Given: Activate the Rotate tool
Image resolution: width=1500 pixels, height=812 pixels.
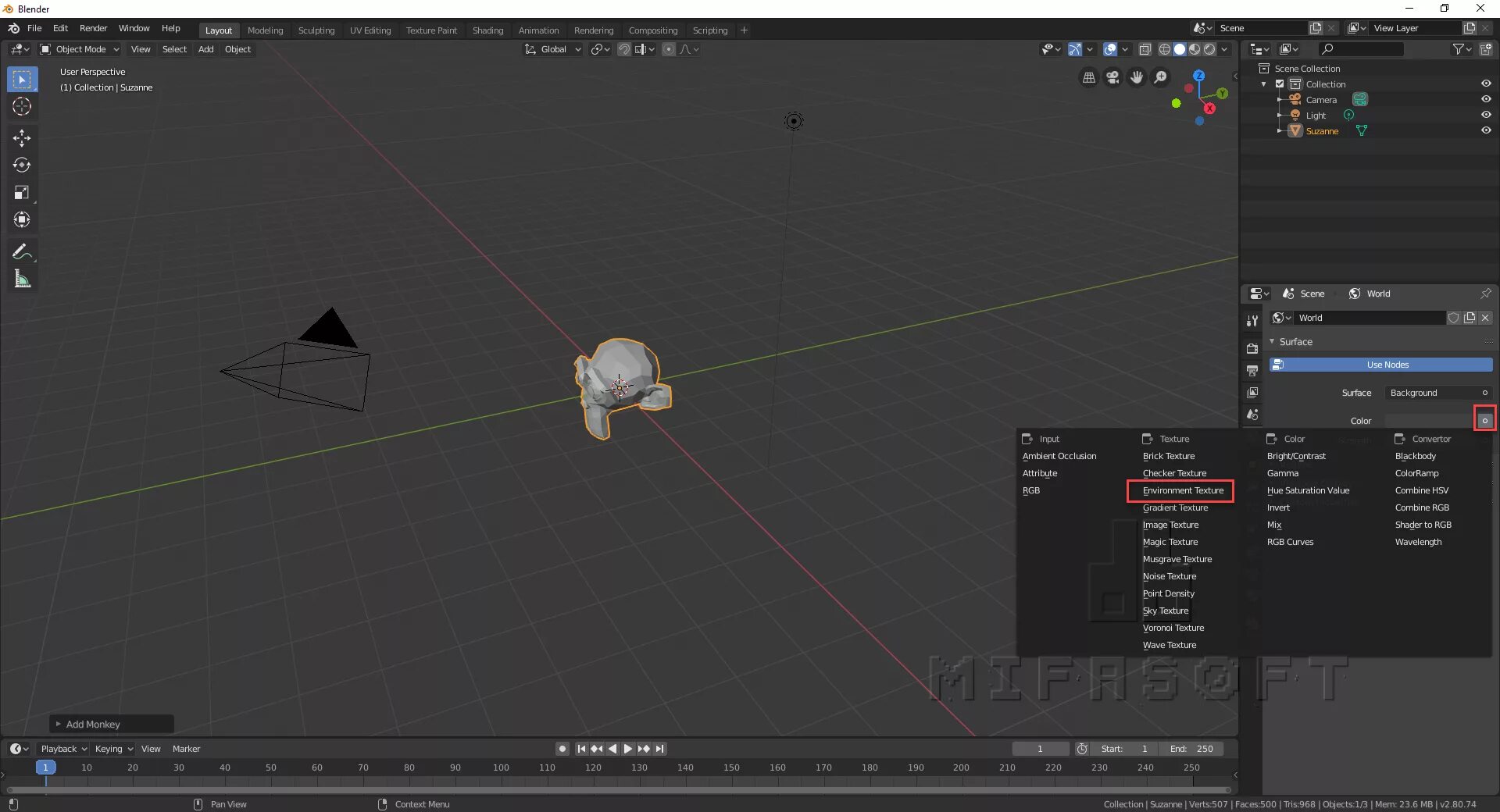Looking at the screenshot, I should [x=22, y=166].
